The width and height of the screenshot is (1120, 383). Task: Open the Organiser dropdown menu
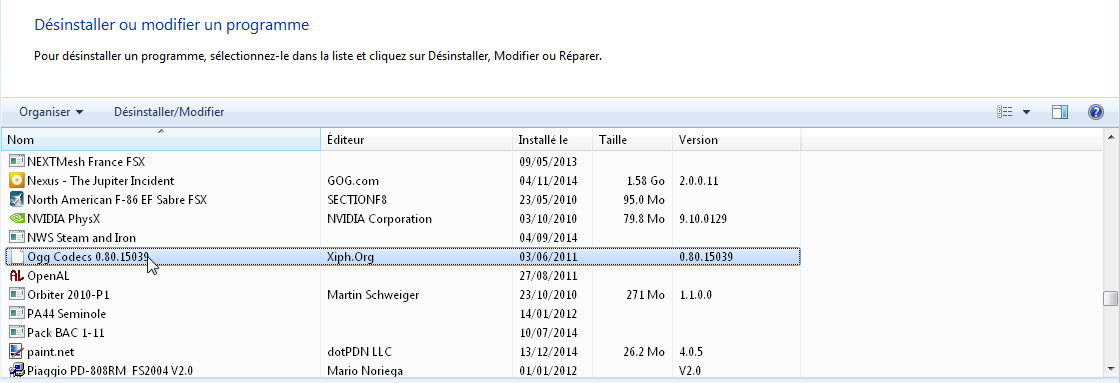pos(51,112)
